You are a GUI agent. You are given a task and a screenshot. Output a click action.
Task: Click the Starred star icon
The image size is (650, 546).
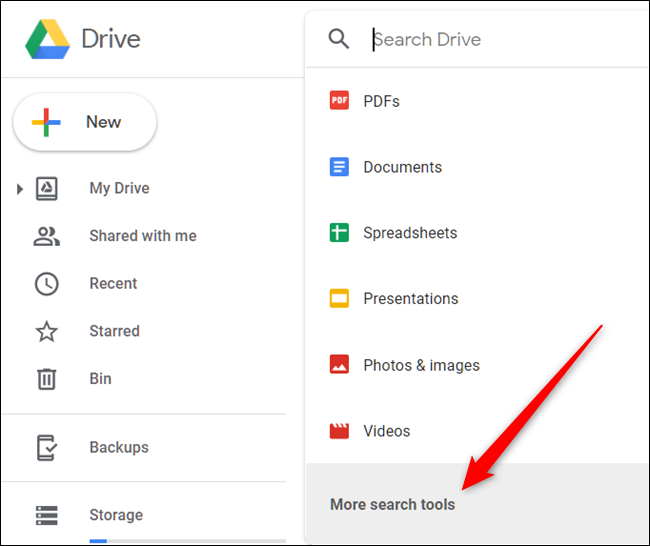click(x=46, y=332)
